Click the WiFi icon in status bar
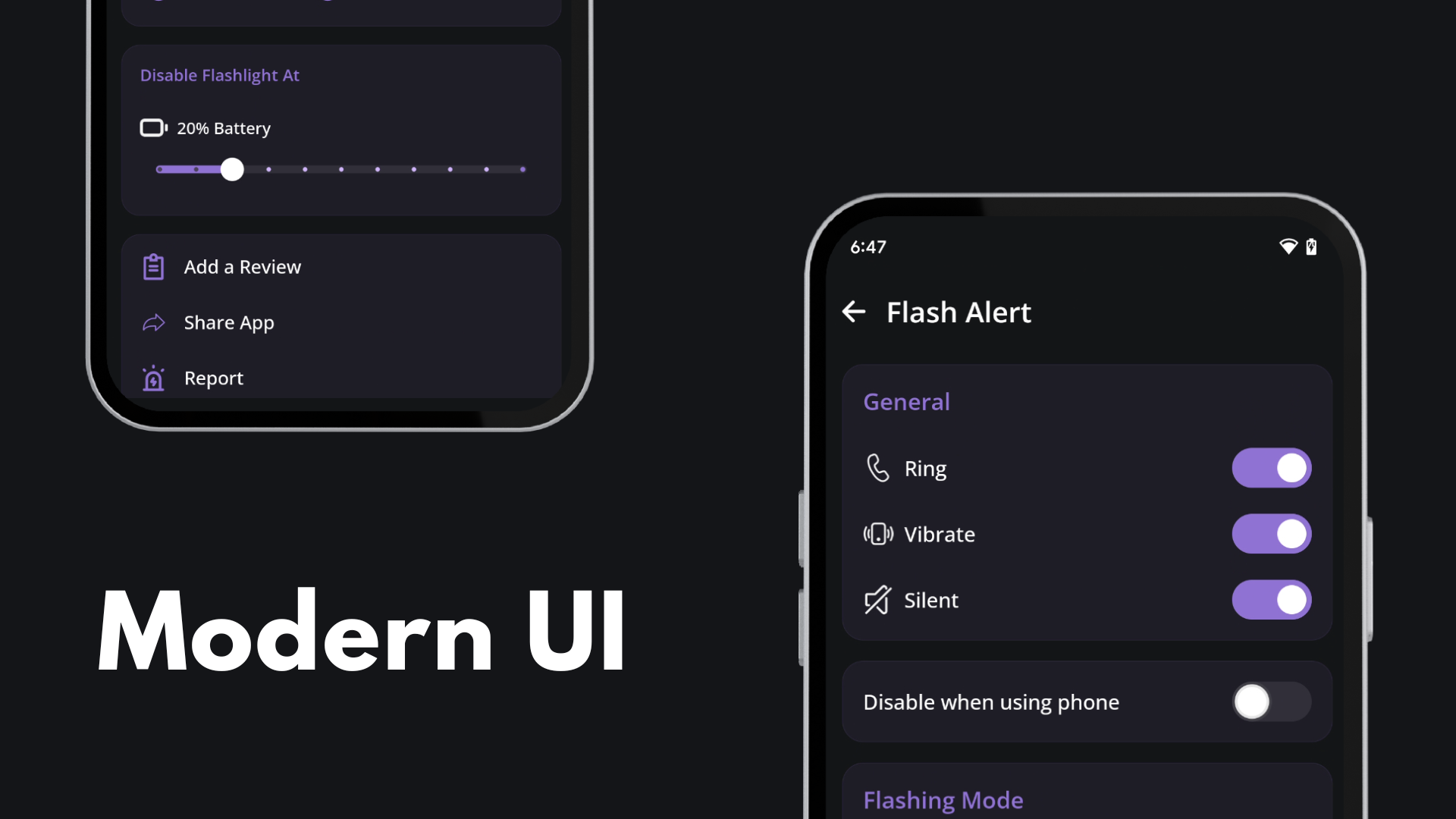 click(1289, 246)
